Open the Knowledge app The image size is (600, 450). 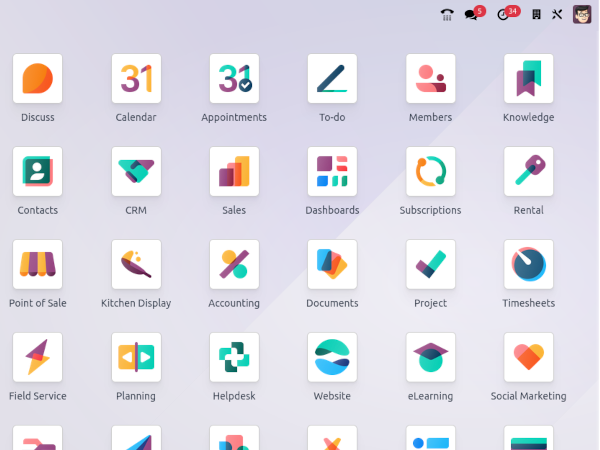tap(528, 78)
